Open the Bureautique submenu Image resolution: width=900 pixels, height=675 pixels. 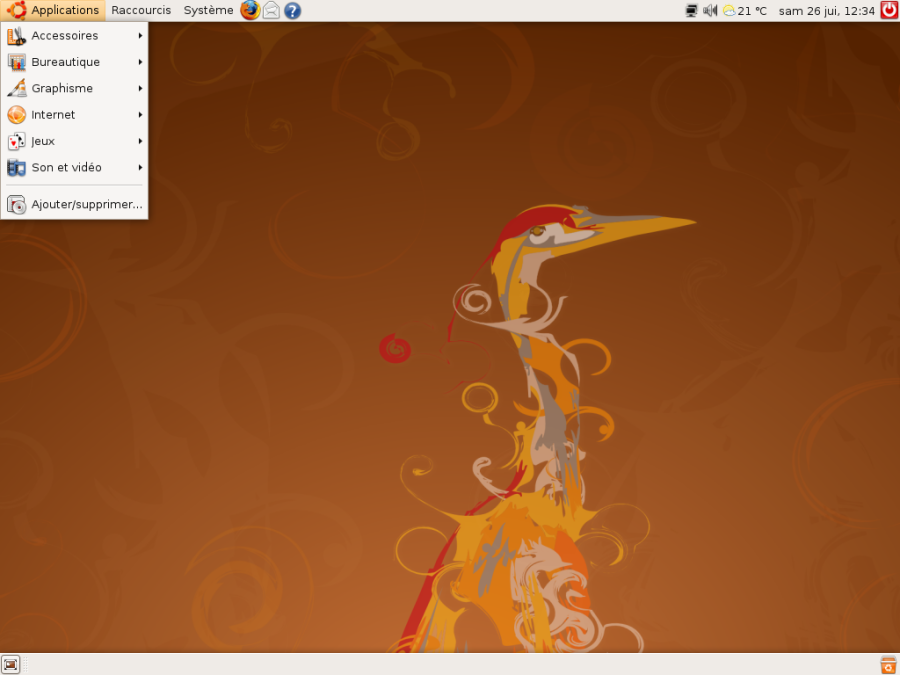[x=75, y=62]
